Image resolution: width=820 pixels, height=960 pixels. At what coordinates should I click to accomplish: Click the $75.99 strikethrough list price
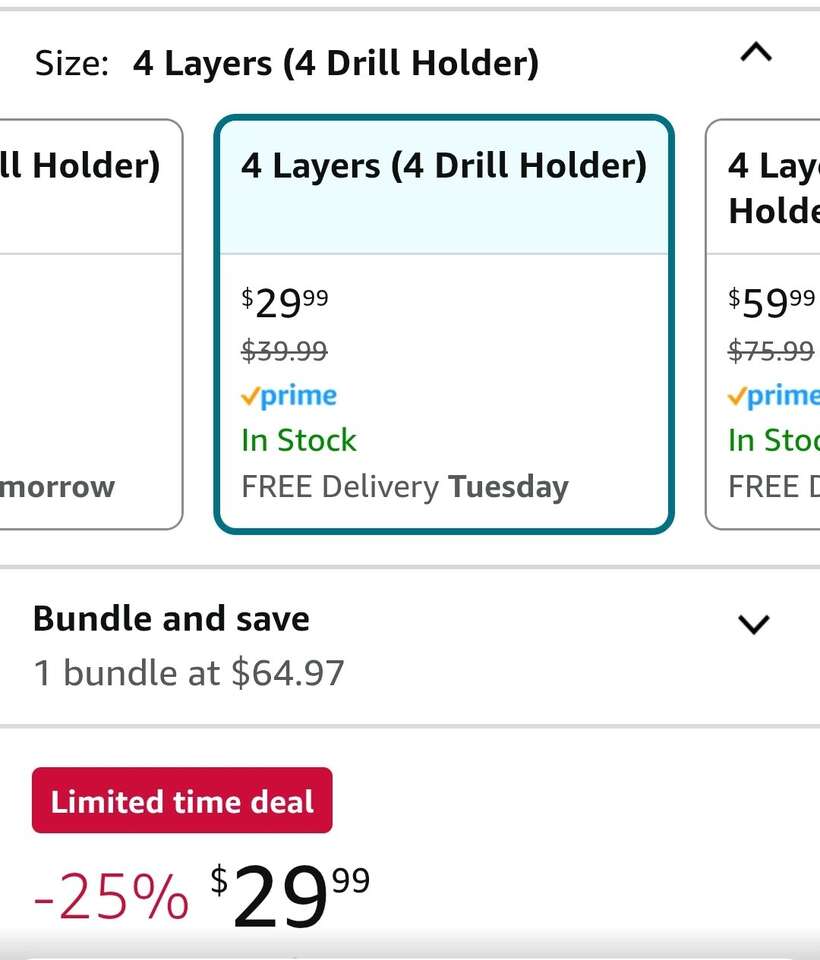(770, 351)
